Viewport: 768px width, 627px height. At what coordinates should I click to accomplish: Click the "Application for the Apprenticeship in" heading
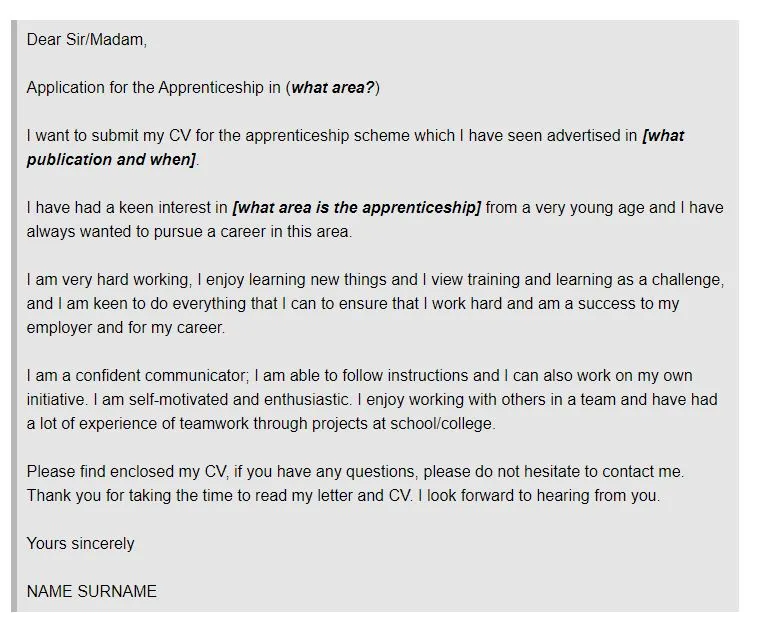[x=153, y=88]
